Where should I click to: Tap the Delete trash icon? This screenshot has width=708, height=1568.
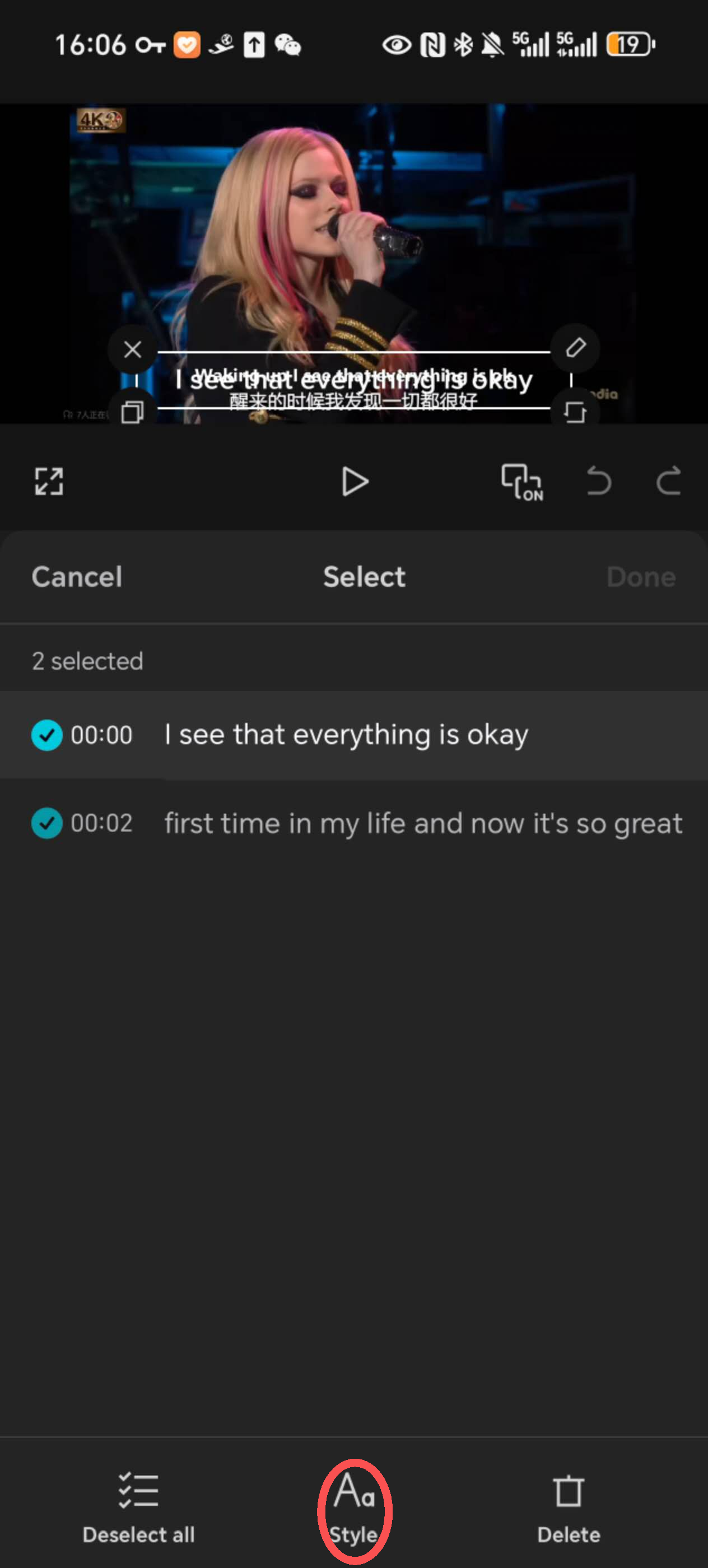click(569, 1491)
